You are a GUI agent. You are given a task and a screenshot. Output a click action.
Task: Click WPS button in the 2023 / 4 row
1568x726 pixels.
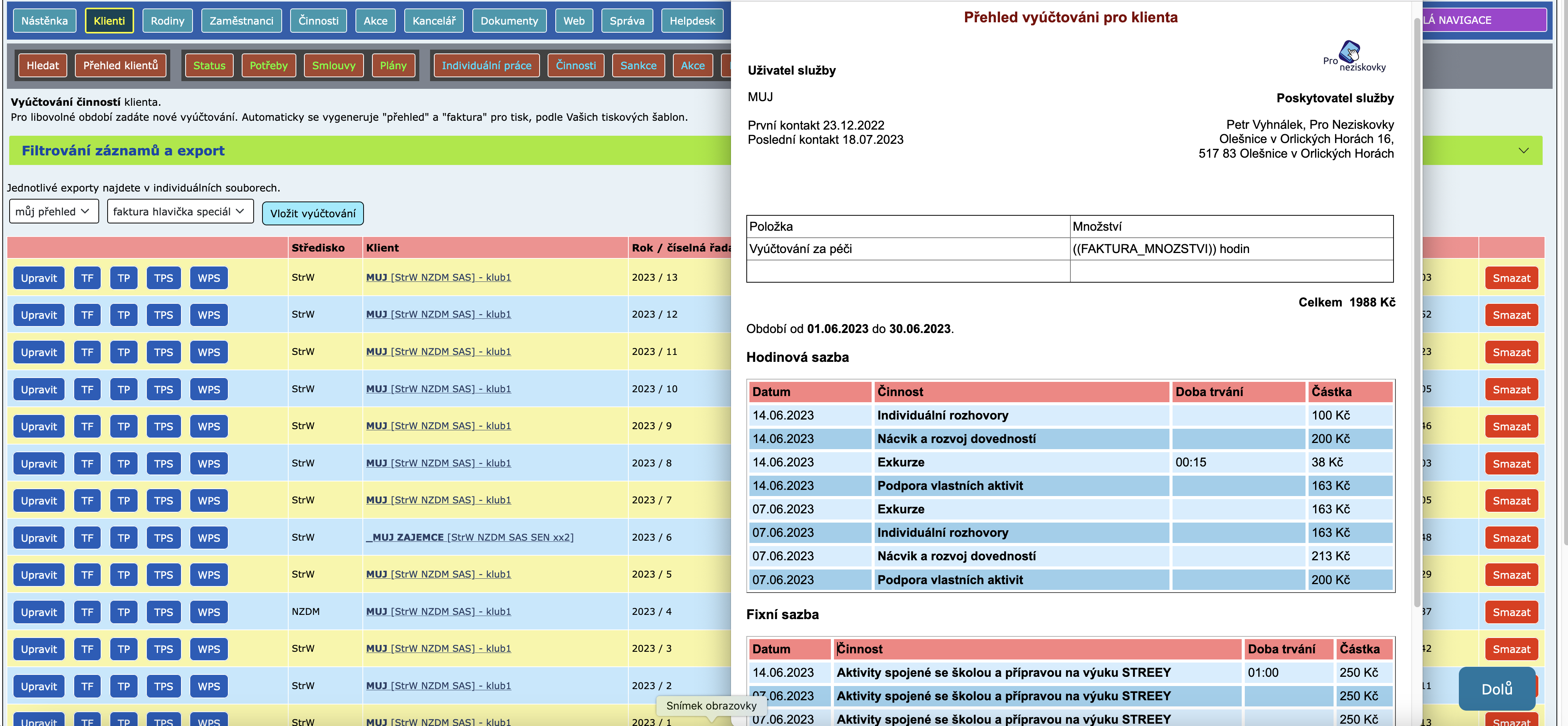209,612
